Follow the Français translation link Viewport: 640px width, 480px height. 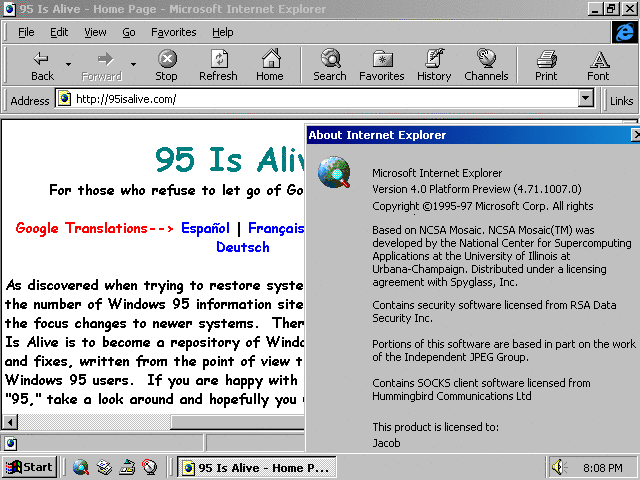tap(276, 228)
